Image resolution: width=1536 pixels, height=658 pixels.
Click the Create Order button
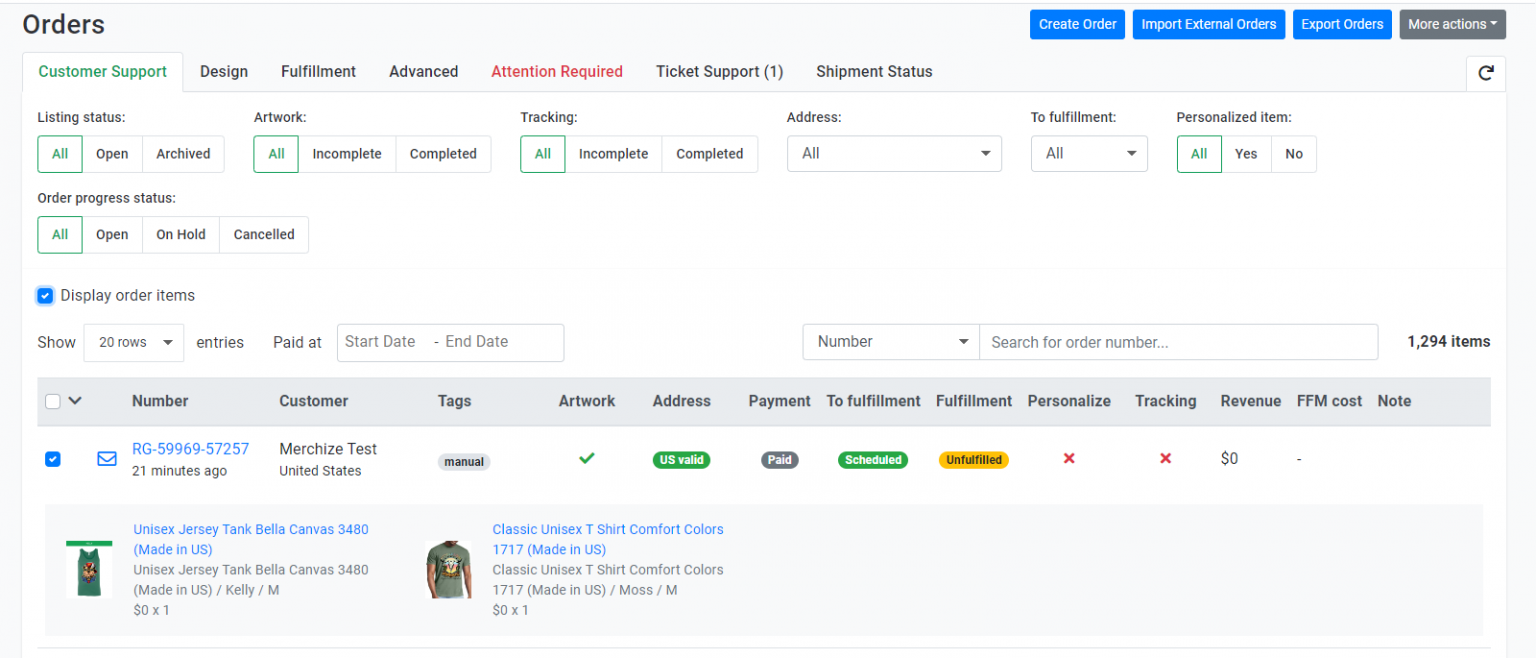pos(1077,25)
